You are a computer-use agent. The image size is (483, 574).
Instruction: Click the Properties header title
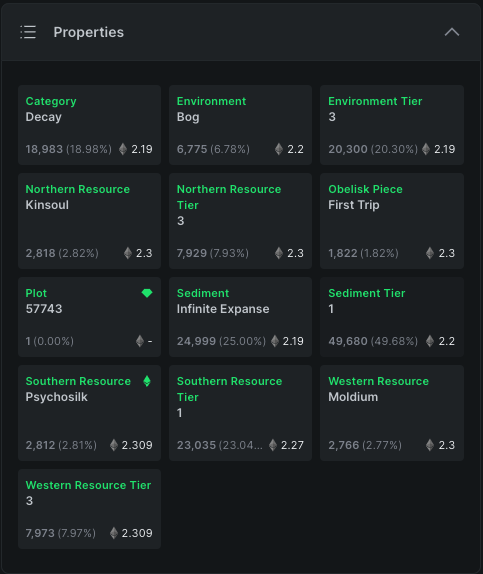(x=89, y=32)
